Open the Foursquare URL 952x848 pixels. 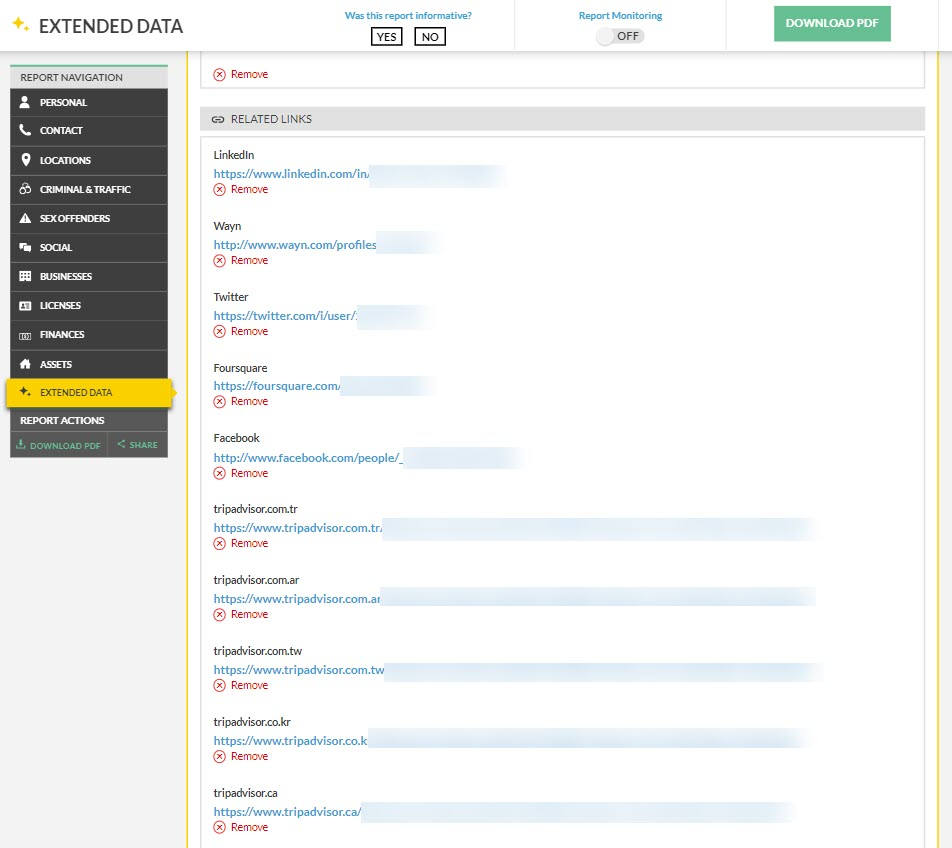point(277,386)
